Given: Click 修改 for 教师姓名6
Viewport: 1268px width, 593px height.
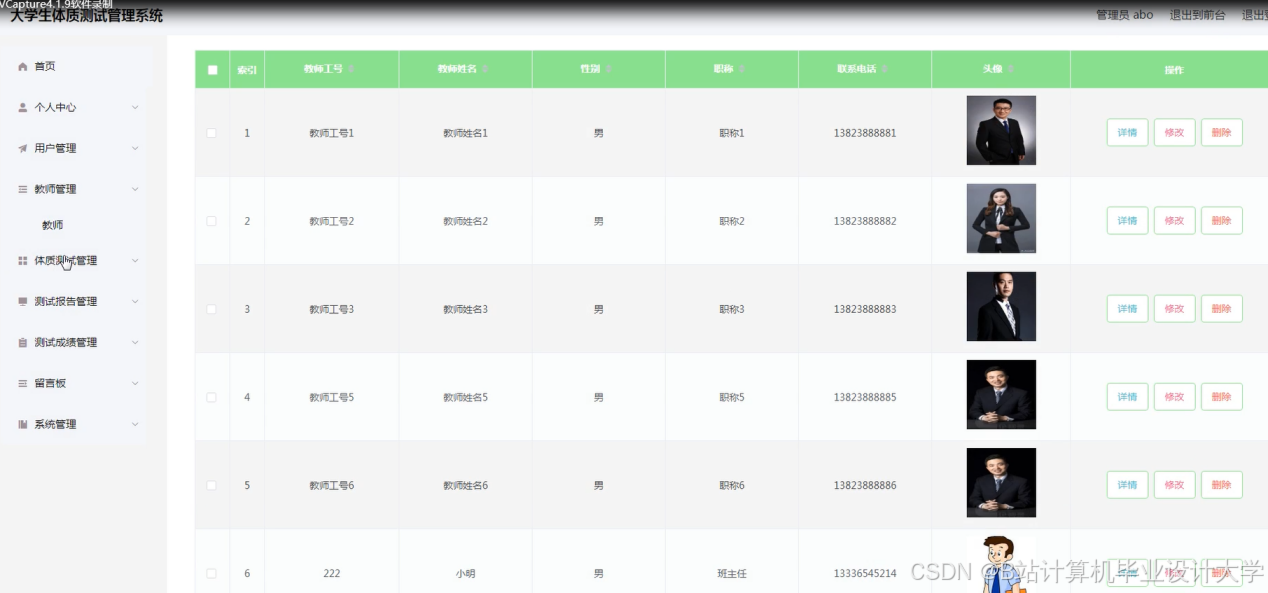Looking at the screenshot, I should (x=1174, y=485).
